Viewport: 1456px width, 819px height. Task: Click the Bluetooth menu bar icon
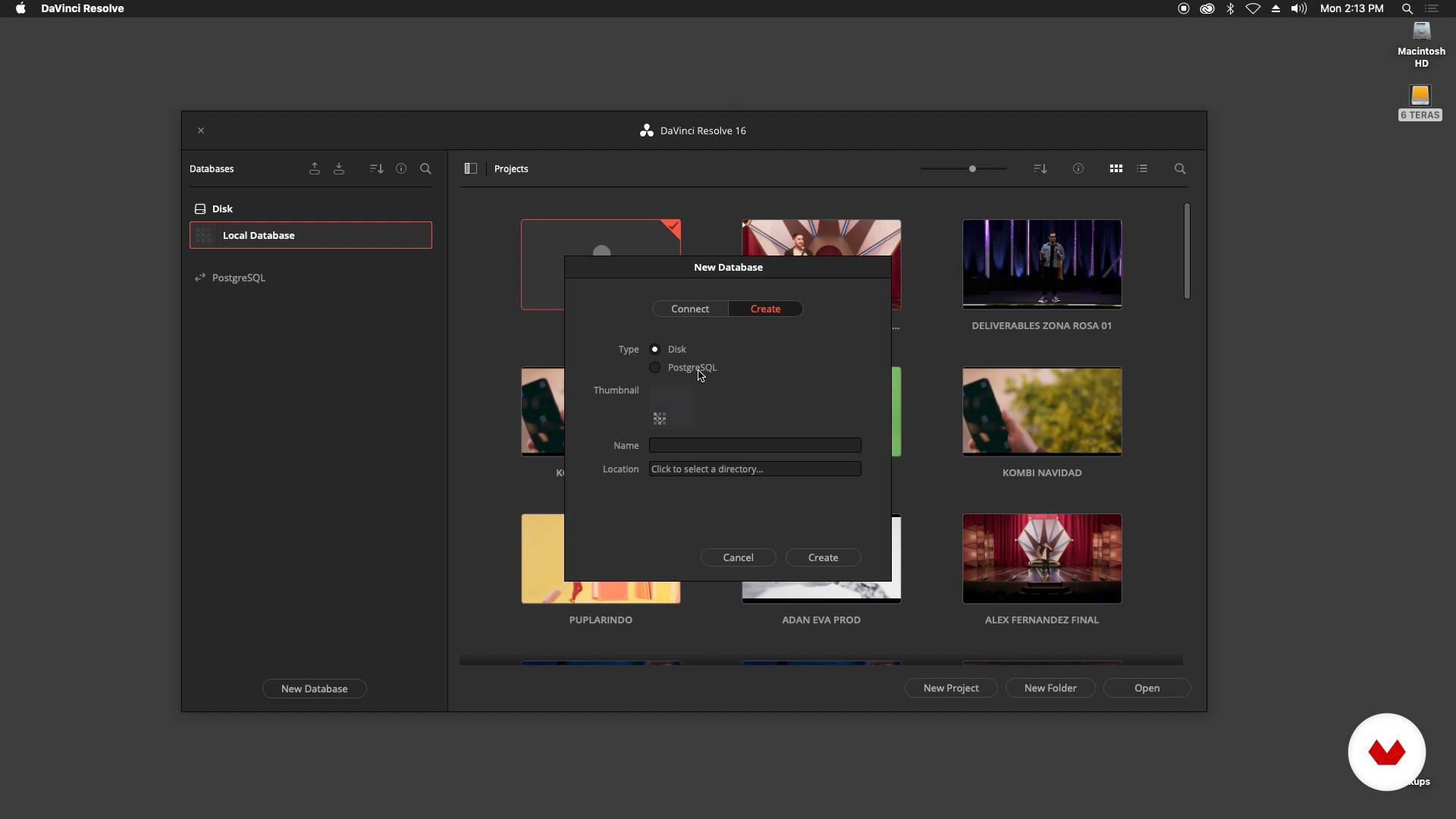point(1230,8)
